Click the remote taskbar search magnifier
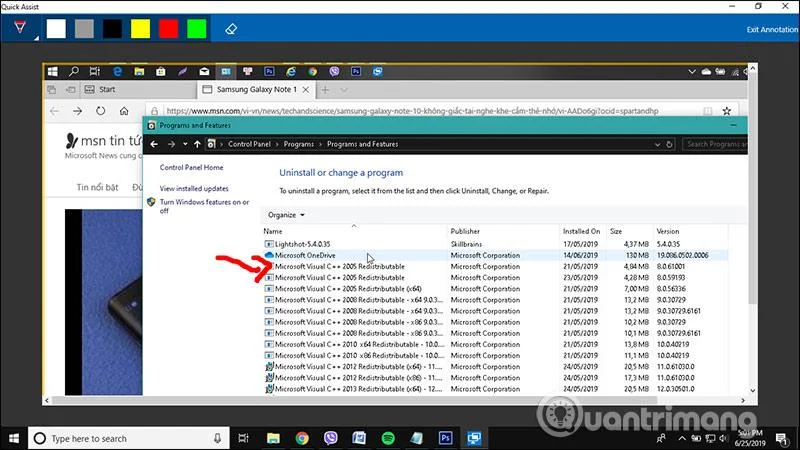Image resolution: width=800 pixels, height=450 pixels. (74, 71)
